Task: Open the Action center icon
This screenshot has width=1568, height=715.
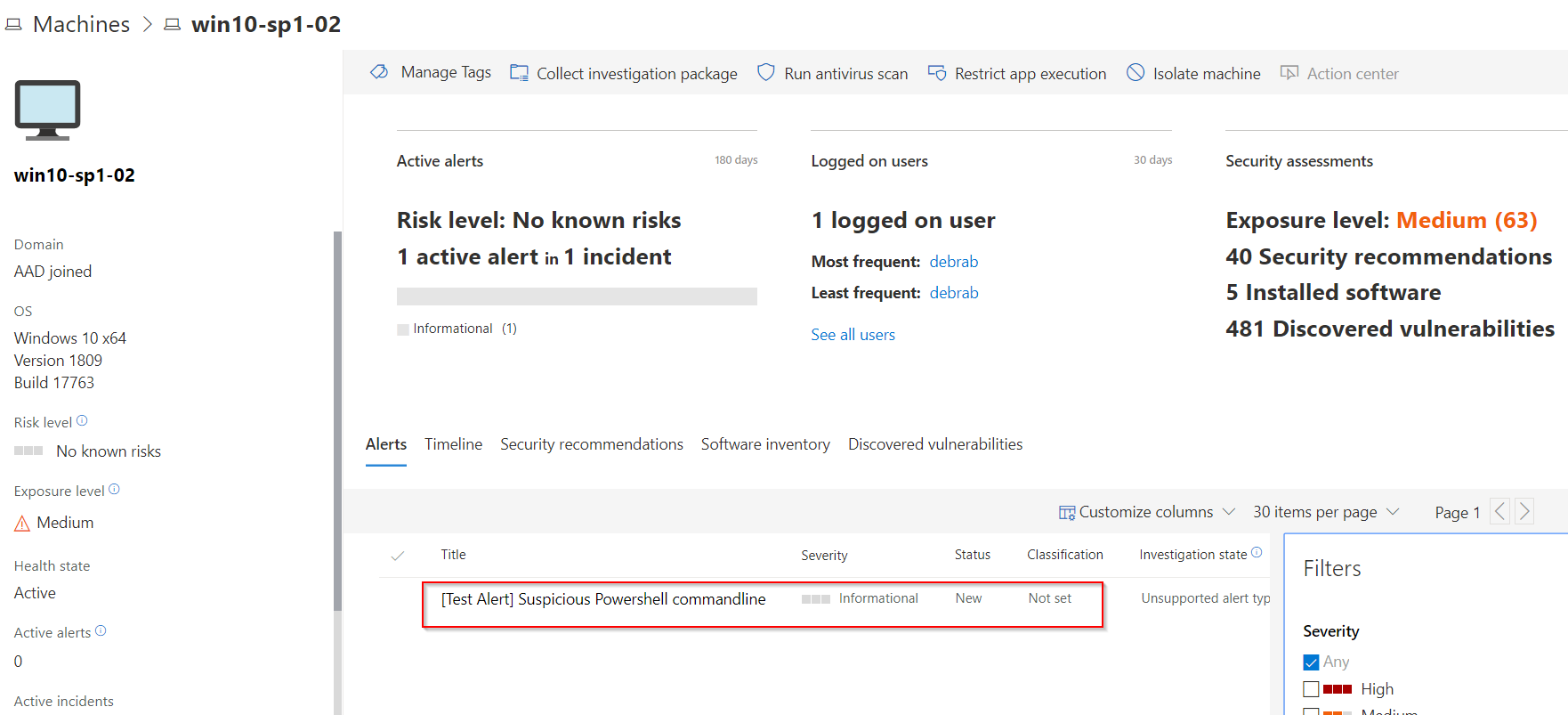Action: point(1289,73)
